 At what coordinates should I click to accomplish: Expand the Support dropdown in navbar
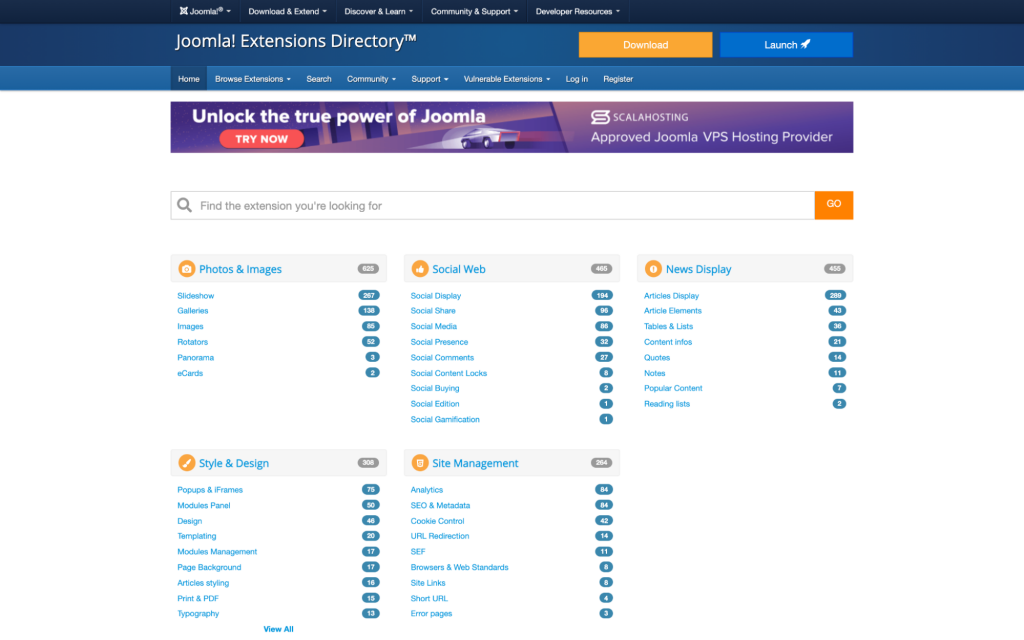(x=430, y=78)
